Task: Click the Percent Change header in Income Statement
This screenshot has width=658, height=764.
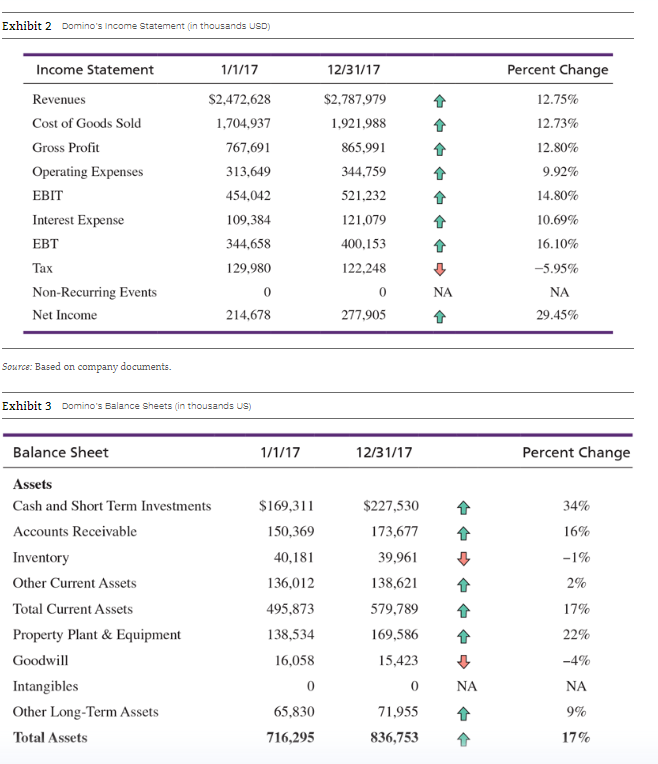Action: coord(558,70)
